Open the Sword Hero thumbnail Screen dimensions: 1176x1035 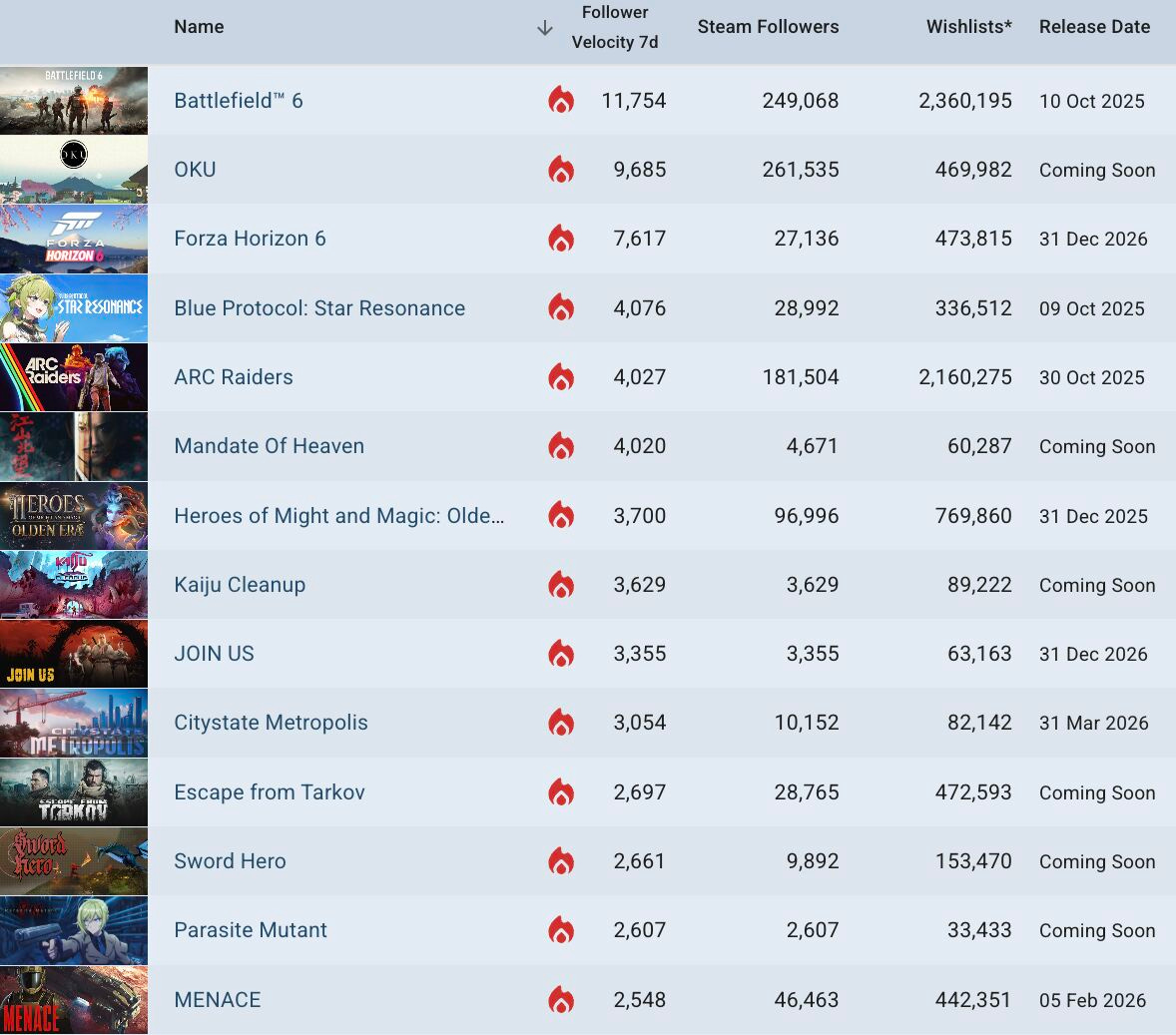tap(74, 861)
